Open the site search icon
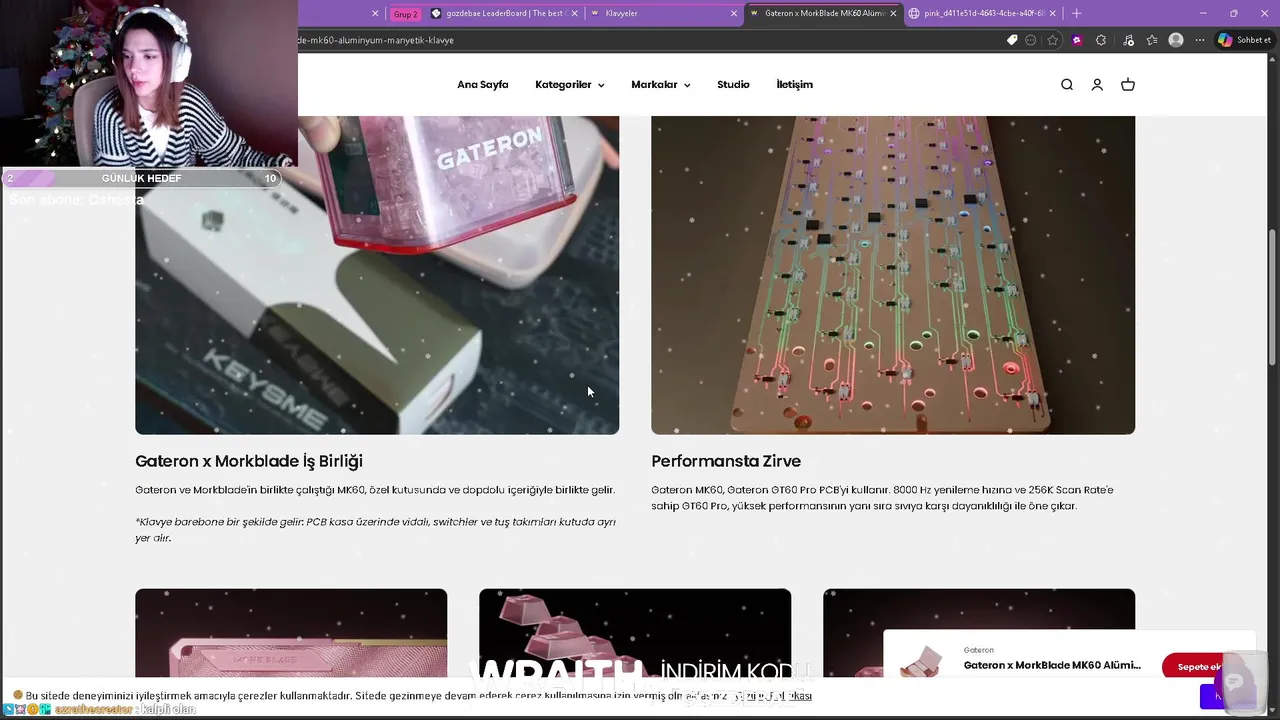The height and width of the screenshot is (720, 1280). pyautogui.click(x=1067, y=85)
